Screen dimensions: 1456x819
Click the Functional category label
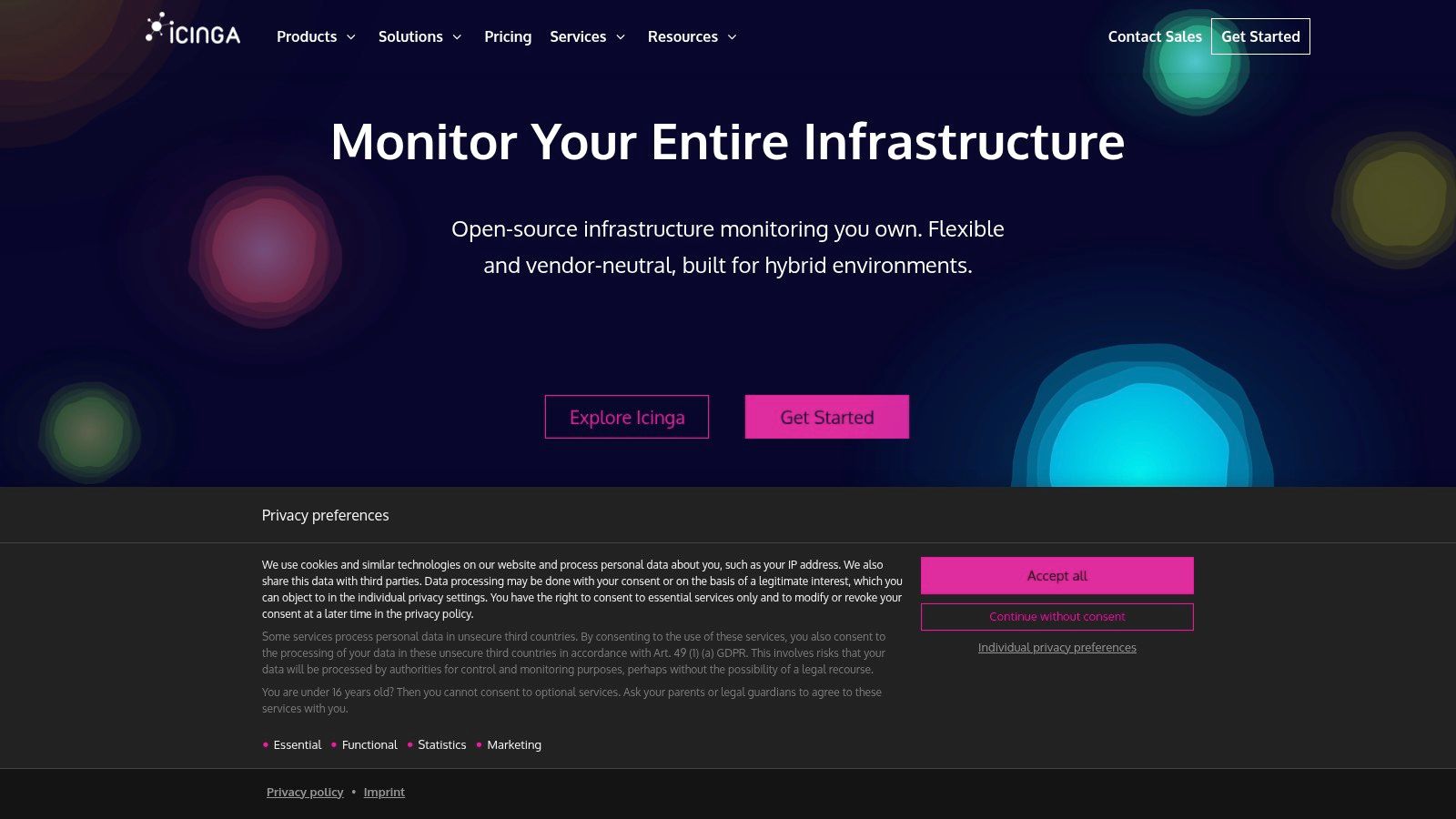[x=369, y=744]
